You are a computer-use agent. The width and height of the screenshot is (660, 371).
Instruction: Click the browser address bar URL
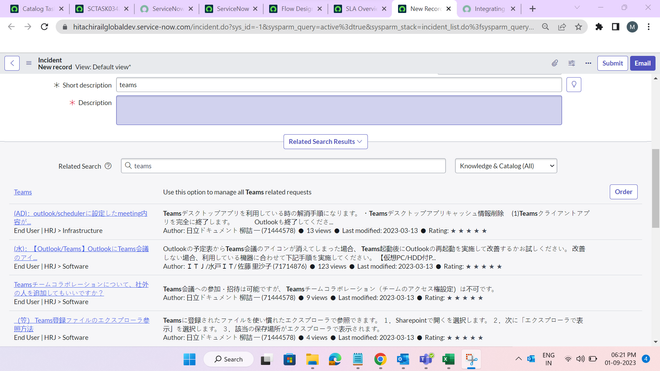point(303,27)
